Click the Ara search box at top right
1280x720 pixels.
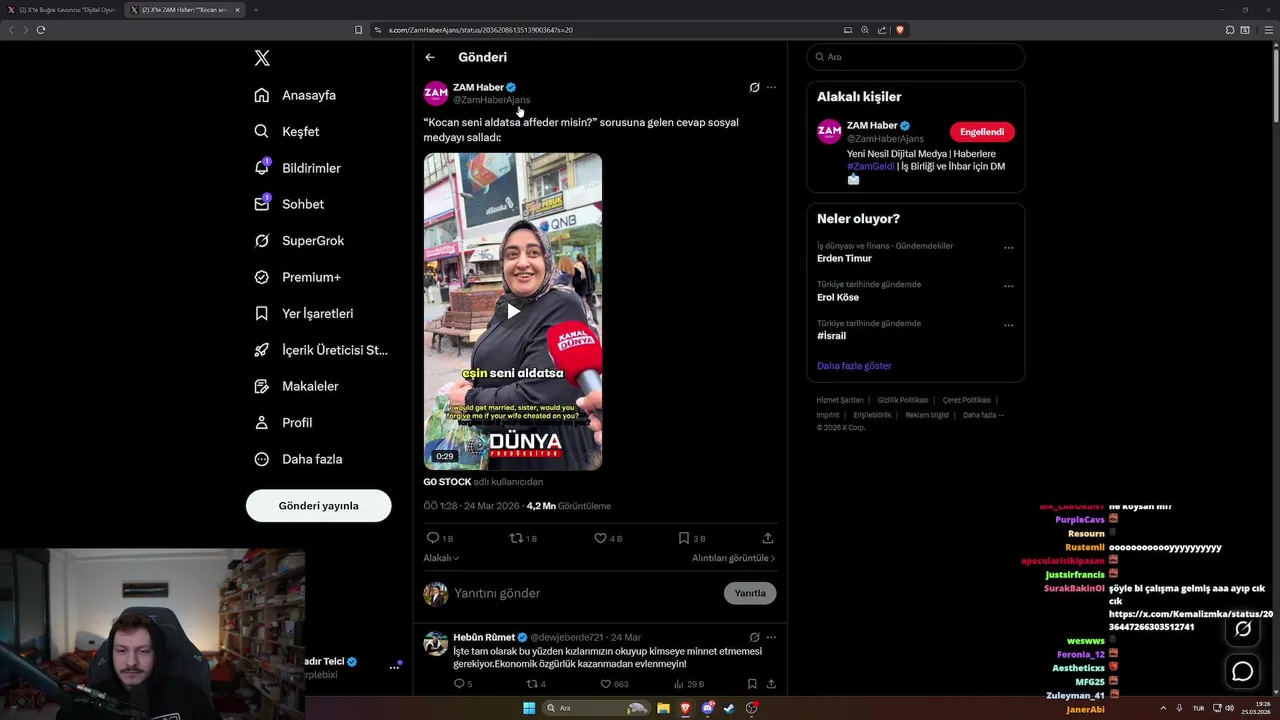(x=916, y=57)
